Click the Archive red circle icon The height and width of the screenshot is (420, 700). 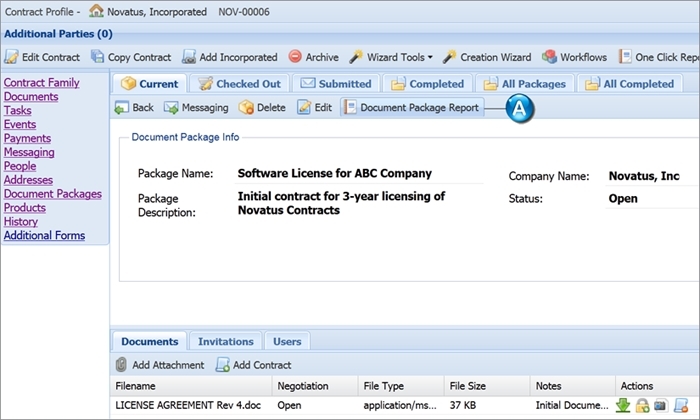(295, 56)
